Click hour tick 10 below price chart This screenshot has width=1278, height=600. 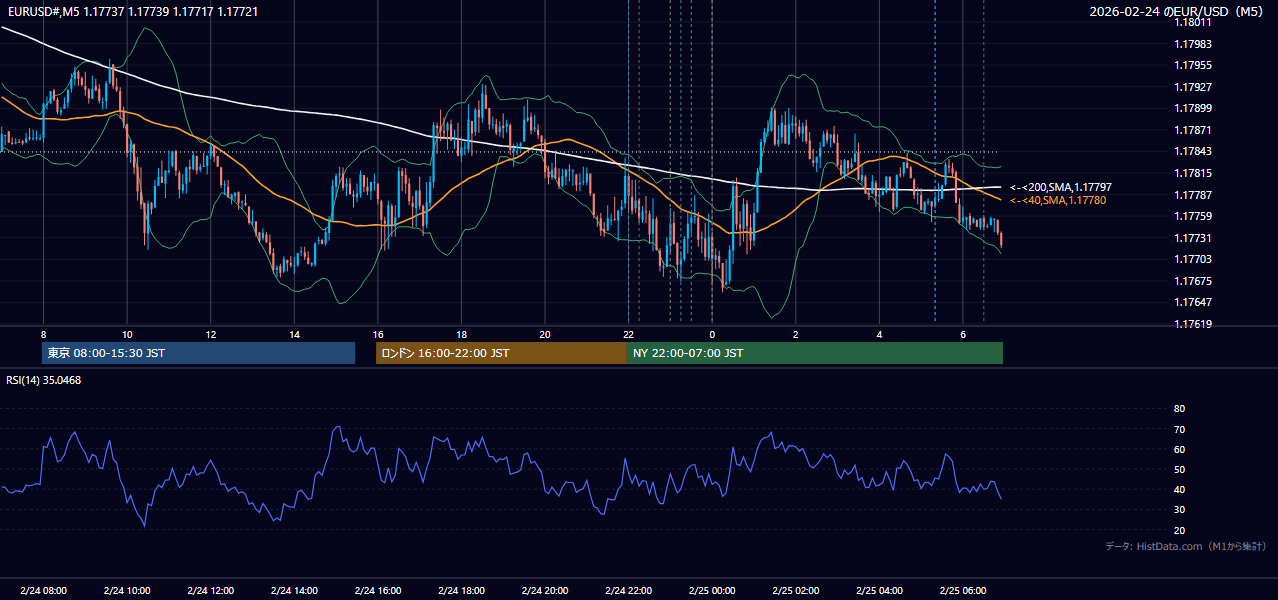point(127,334)
